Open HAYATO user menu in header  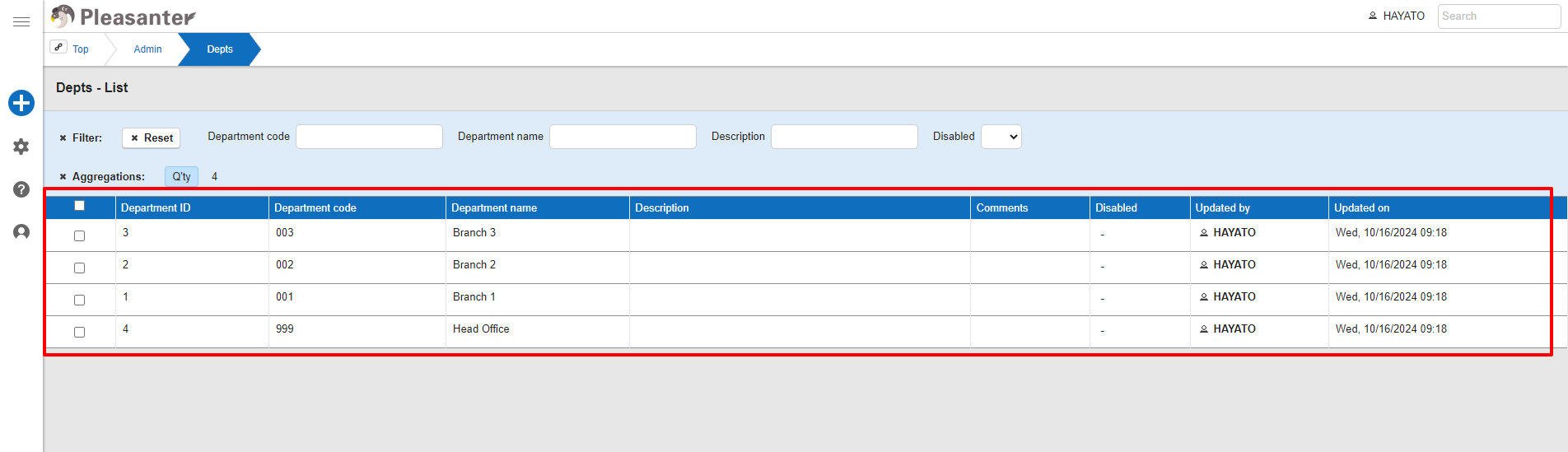click(x=1397, y=16)
